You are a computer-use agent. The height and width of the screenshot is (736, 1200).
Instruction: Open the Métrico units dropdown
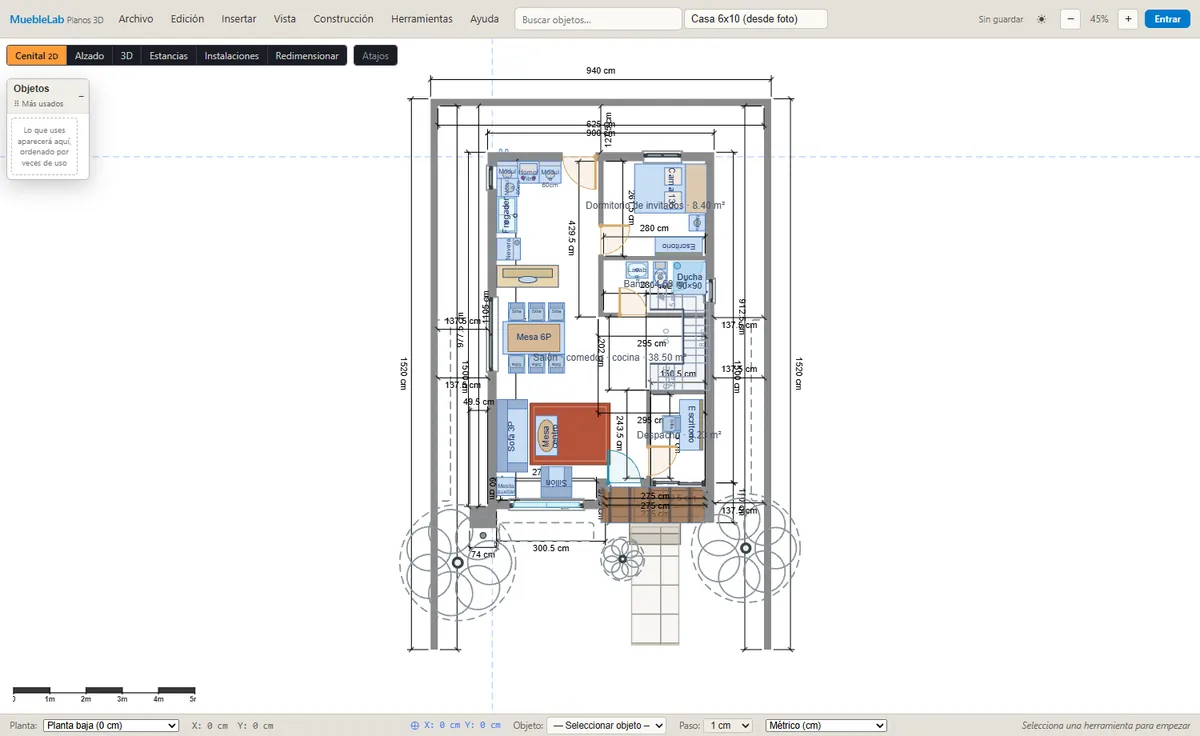[826, 725]
